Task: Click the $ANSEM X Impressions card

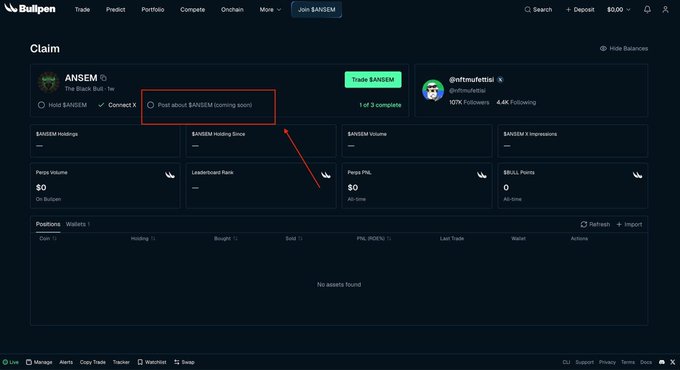Action: (572, 141)
